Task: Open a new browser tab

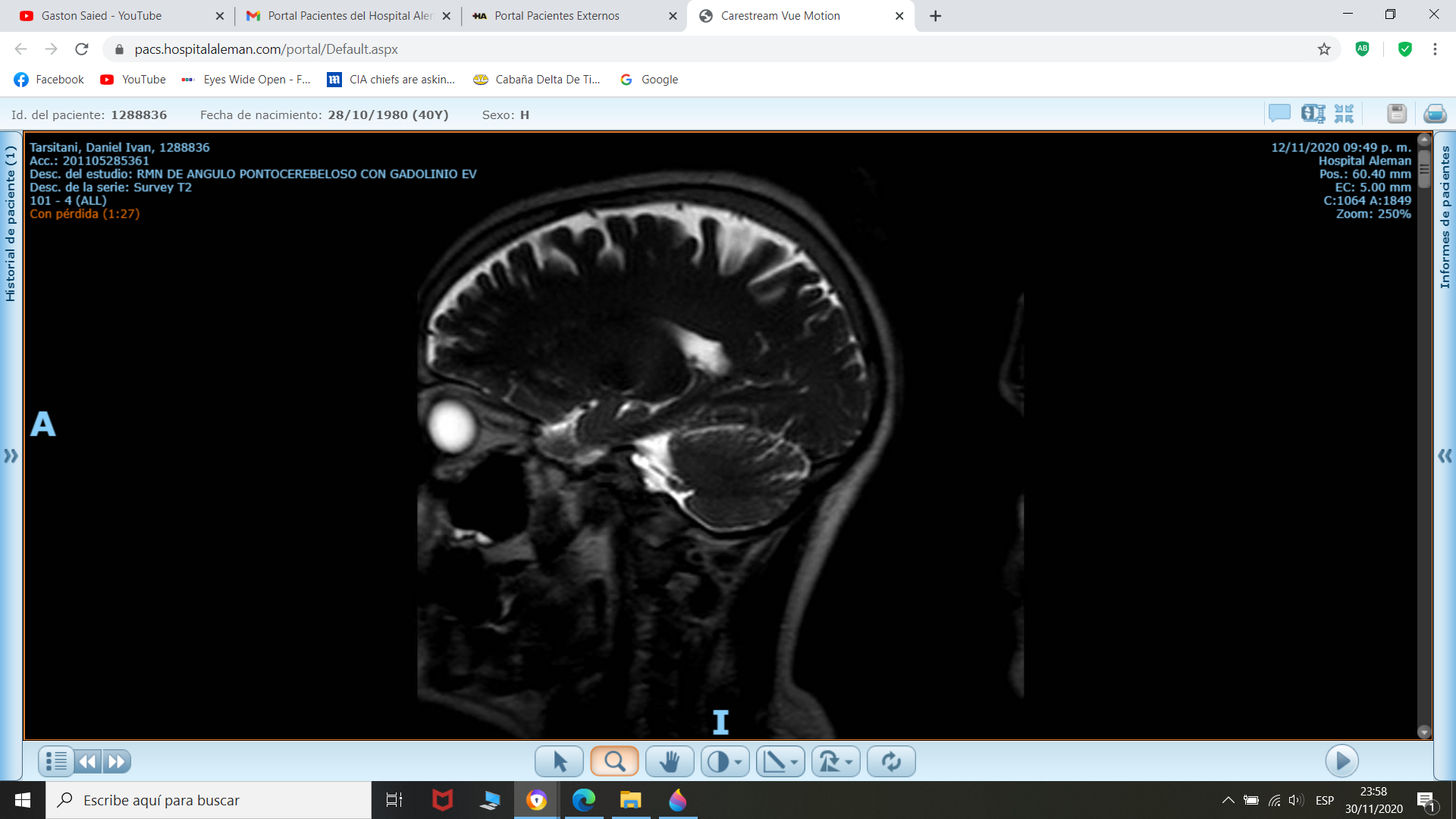Action: pyautogui.click(x=936, y=16)
